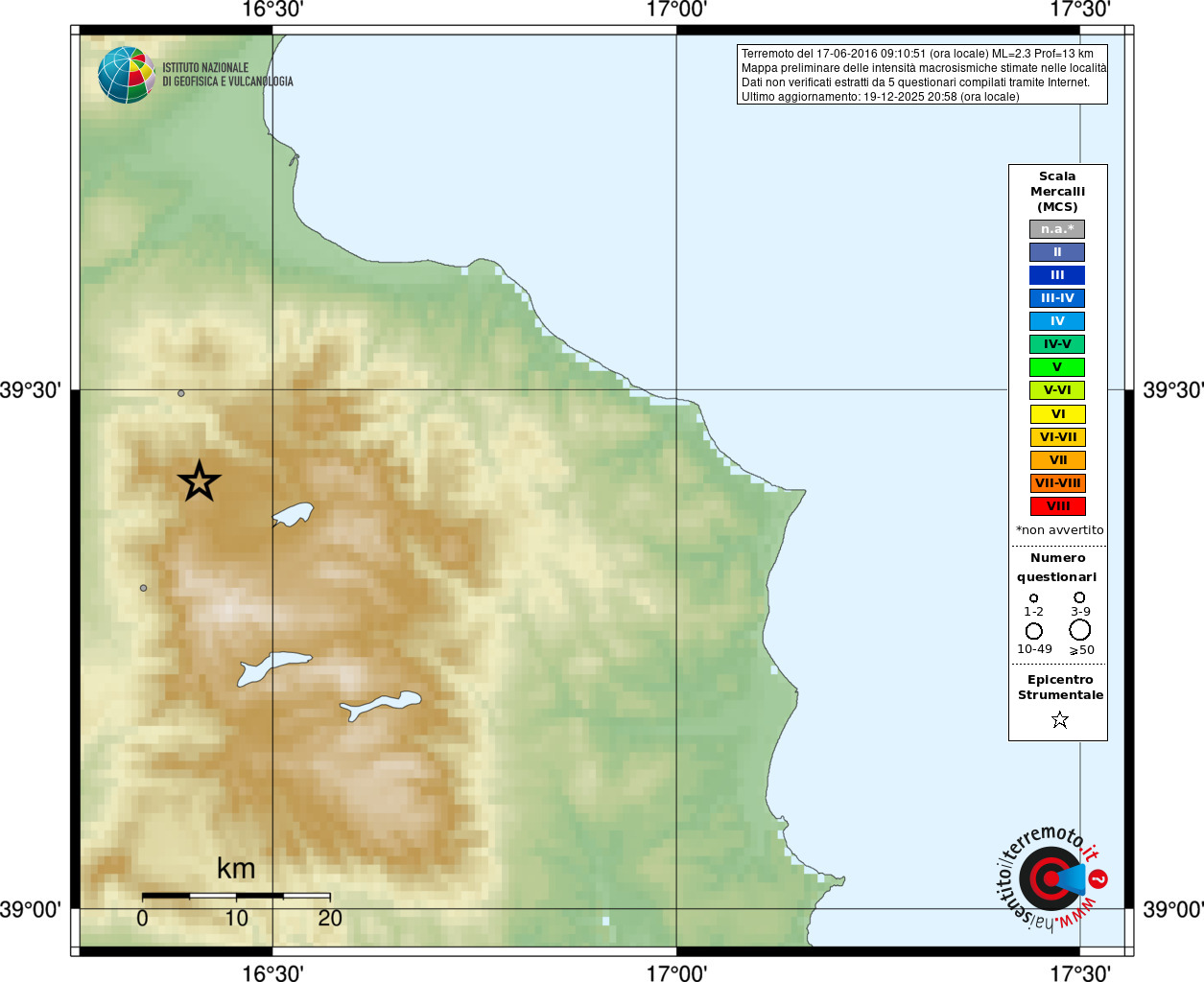Screen dimensions: 1204x982
Task: Select the yellow intensity VI swatch
Action: 1057,414
